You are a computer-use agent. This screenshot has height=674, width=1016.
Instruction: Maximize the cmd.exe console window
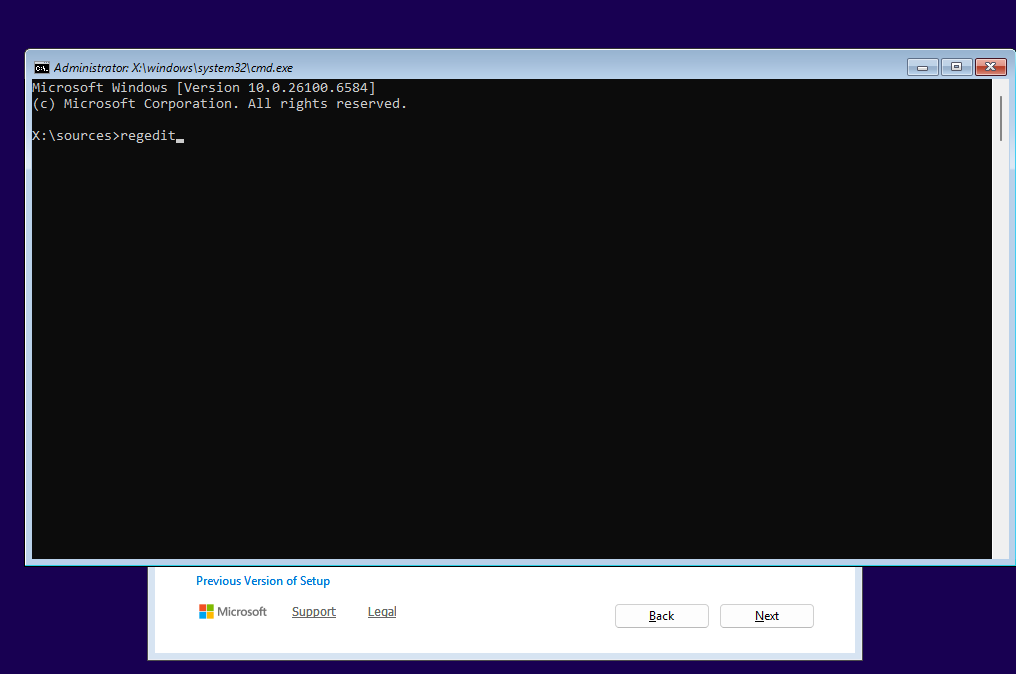(x=956, y=67)
